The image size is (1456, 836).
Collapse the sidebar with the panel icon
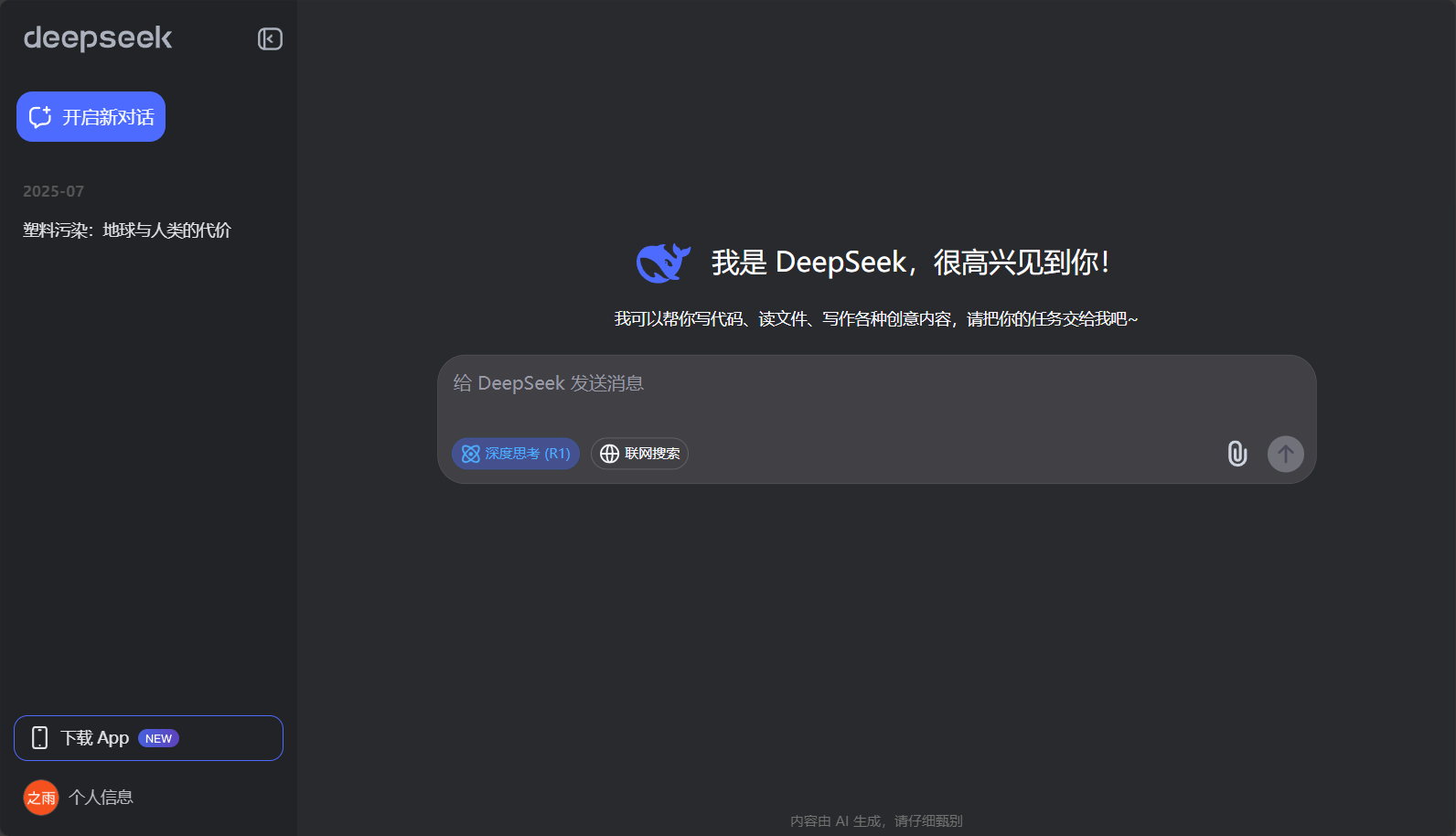click(270, 38)
